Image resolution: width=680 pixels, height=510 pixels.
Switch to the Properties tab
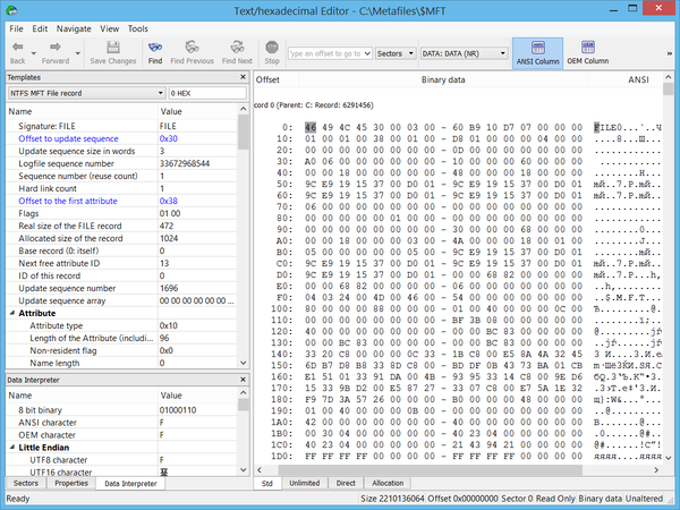(71, 483)
